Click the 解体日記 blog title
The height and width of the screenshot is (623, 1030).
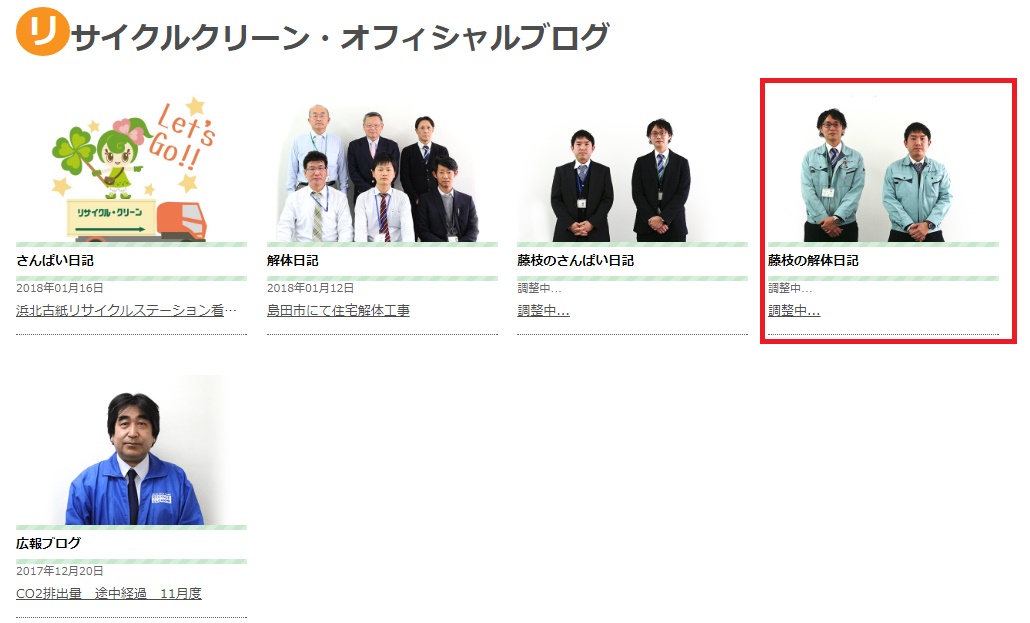click(293, 261)
